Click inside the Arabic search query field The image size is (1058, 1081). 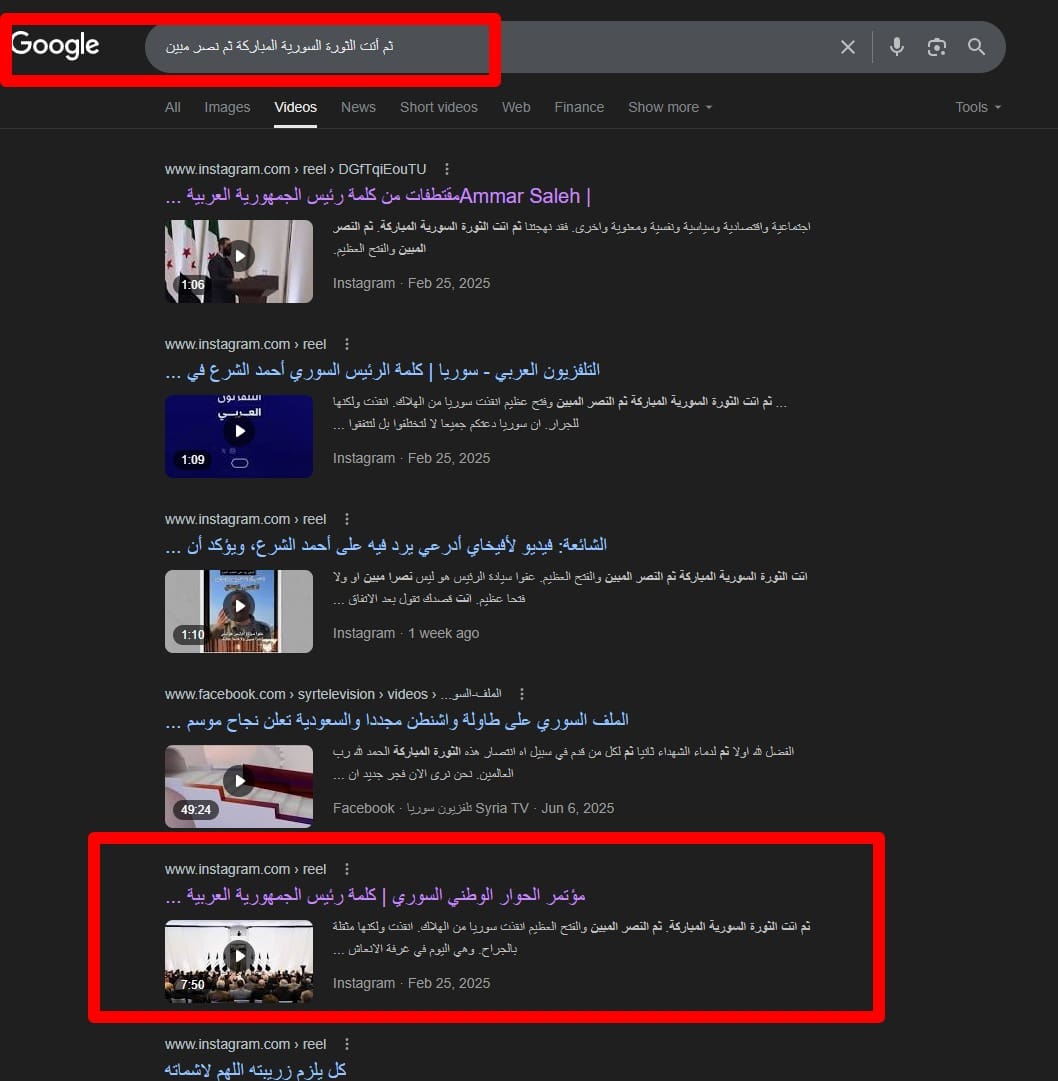point(482,47)
